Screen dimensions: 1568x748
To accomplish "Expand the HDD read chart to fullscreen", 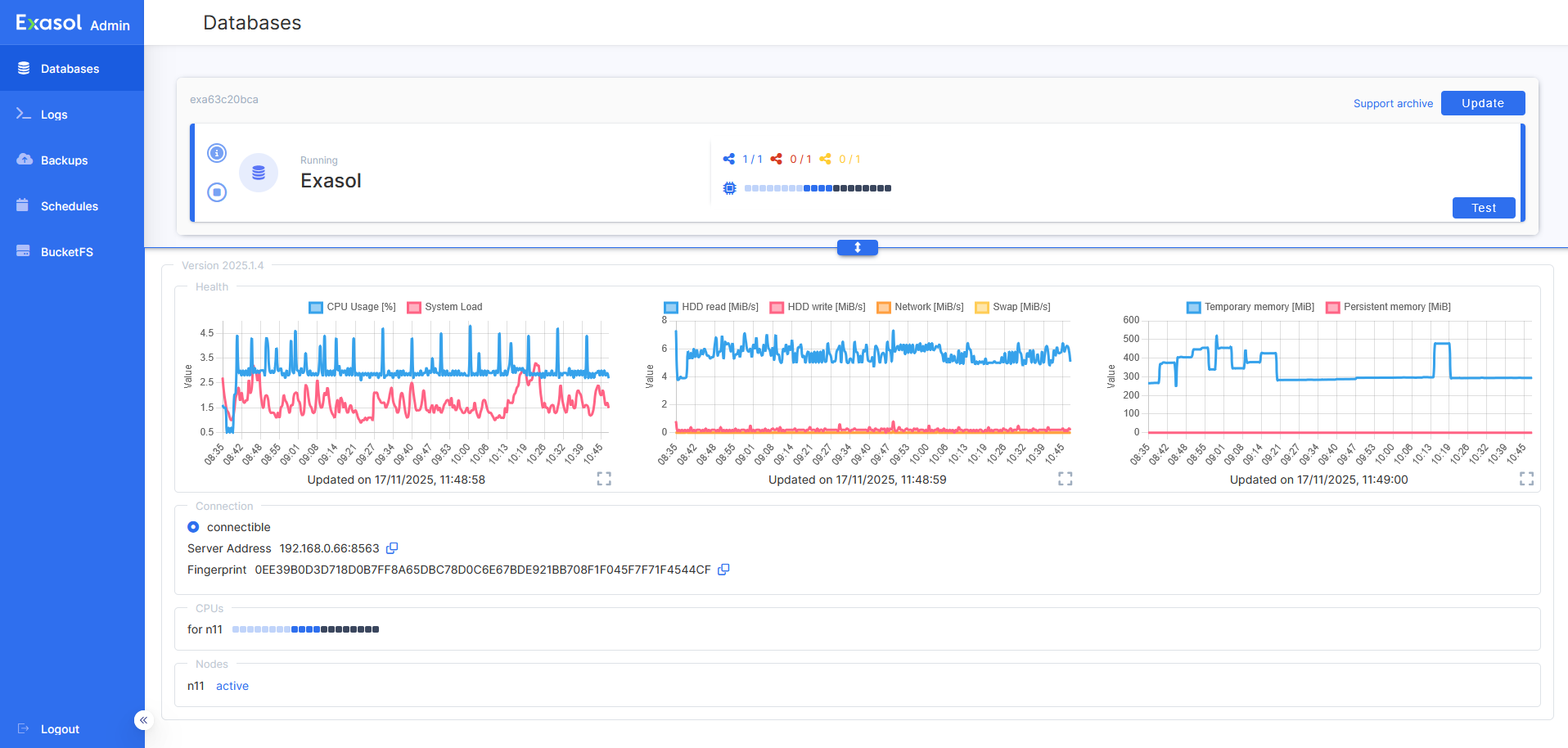I will click(x=1065, y=479).
